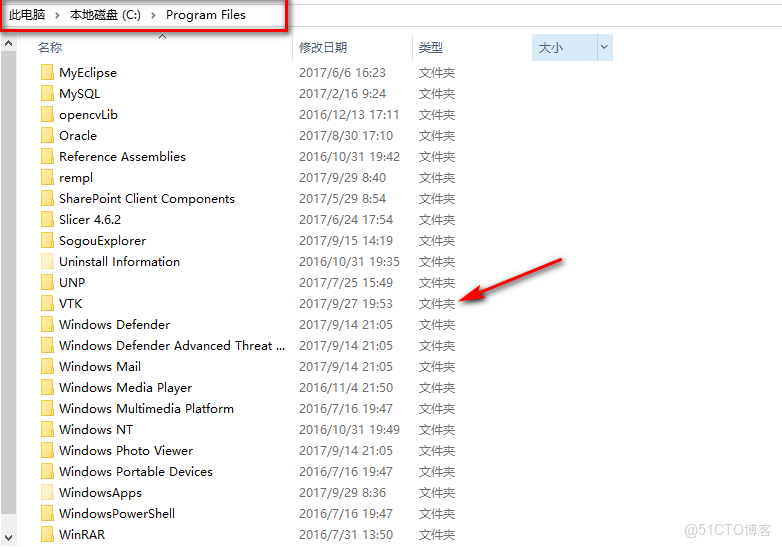Select the Windows Photo Viewer folder name
The height and width of the screenshot is (547, 782).
tap(126, 450)
